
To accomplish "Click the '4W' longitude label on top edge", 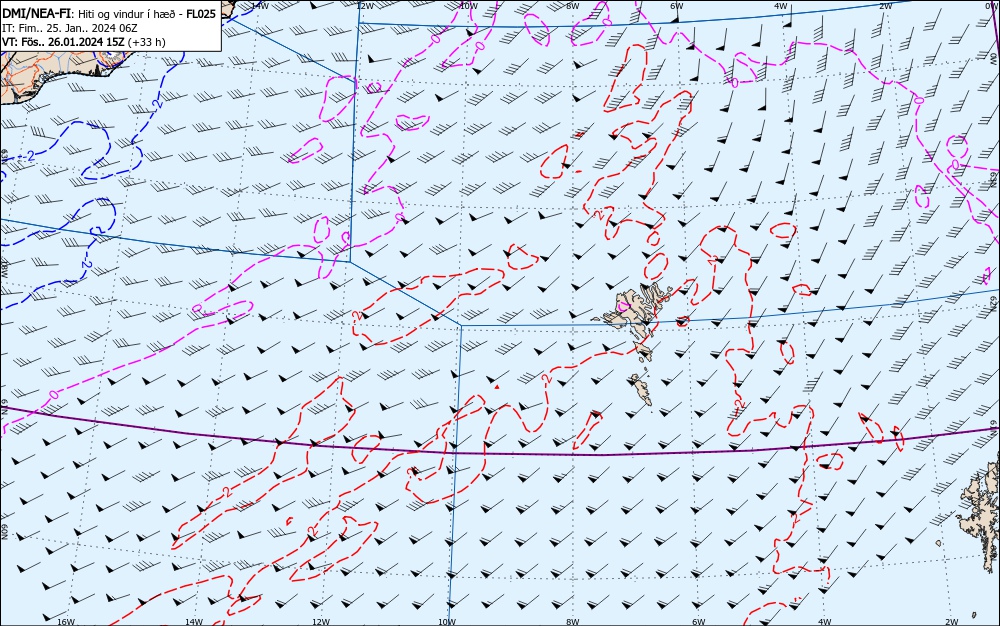I will pyautogui.click(x=781, y=6).
